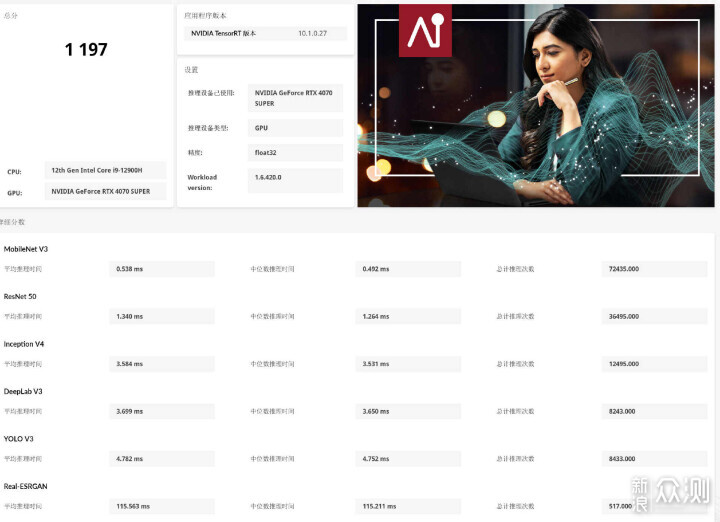Click the AI benchmark logo icon

click(x=425, y=31)
